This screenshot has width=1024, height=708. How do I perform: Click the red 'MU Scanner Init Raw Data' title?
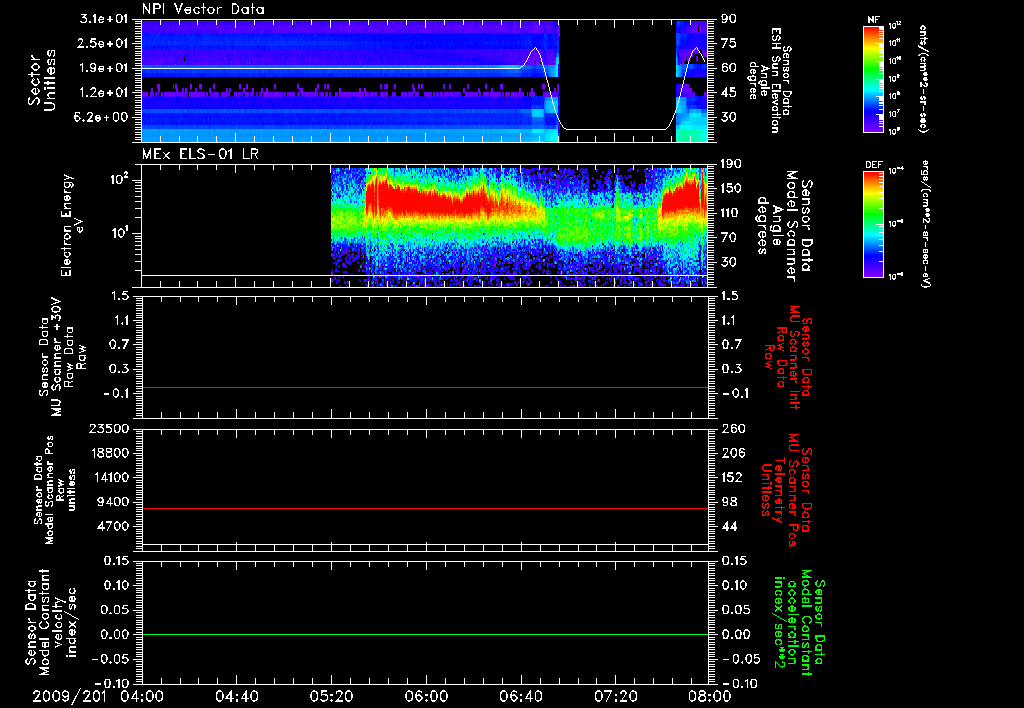point(787,357)
